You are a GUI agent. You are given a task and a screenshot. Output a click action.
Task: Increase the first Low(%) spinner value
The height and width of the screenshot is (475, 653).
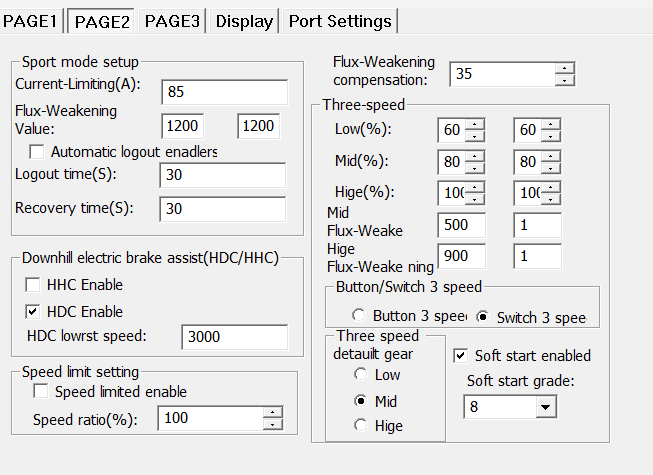(x=475, y=124)
